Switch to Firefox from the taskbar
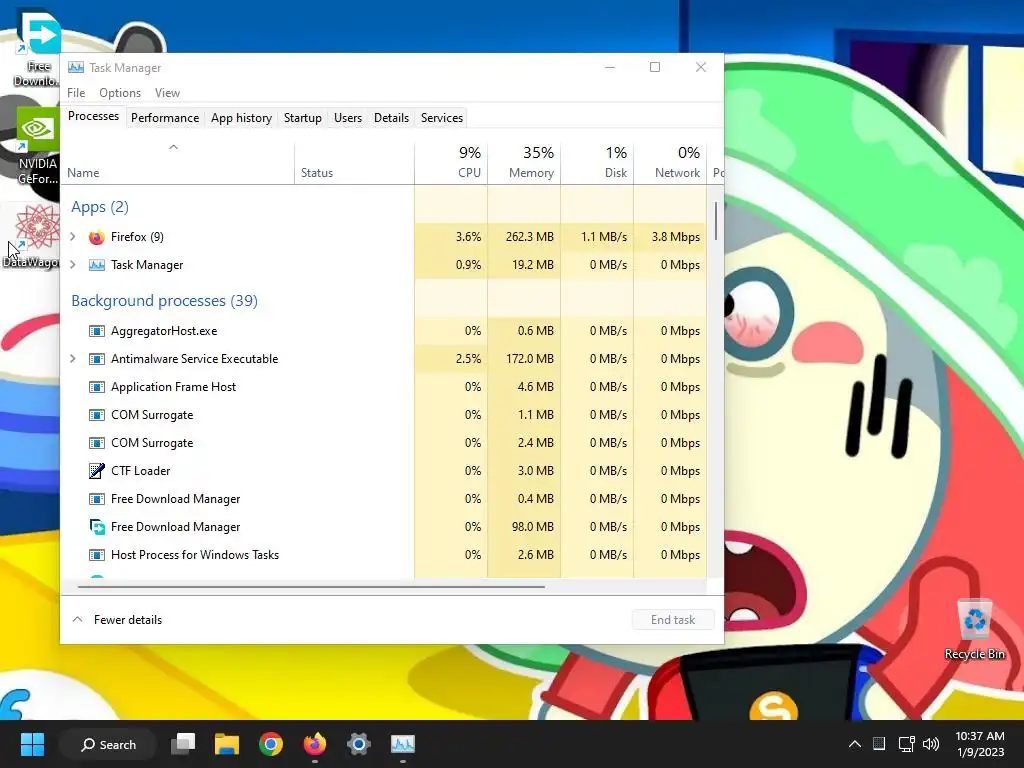Image resolution: width=1024 pixels, height=768 pixels. tap(315, 744)
